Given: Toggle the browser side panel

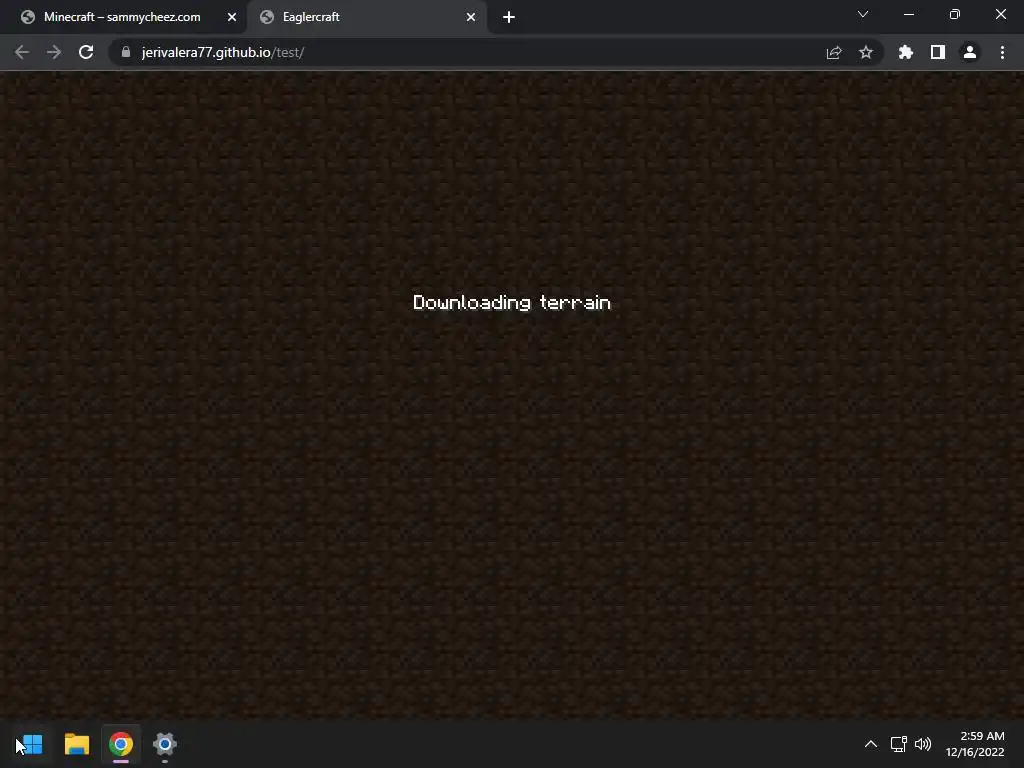Looking at the screenshot, I should (938, 52).
